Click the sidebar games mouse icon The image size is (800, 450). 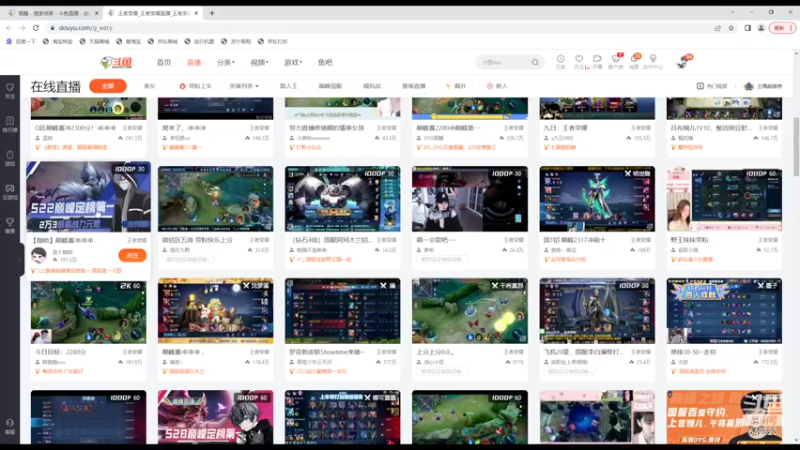tap(10, 158)
